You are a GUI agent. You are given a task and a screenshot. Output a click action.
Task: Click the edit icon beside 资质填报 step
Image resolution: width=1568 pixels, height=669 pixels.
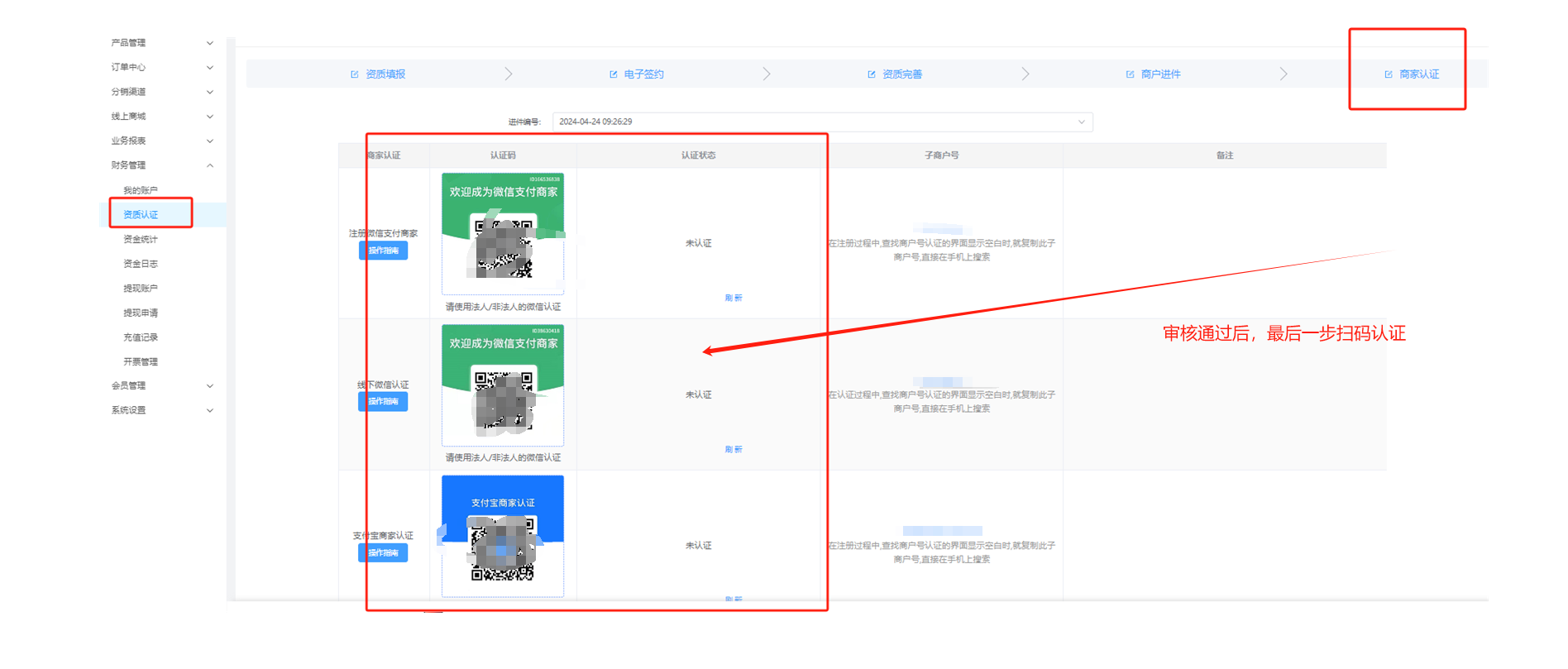tap(355, 74)
